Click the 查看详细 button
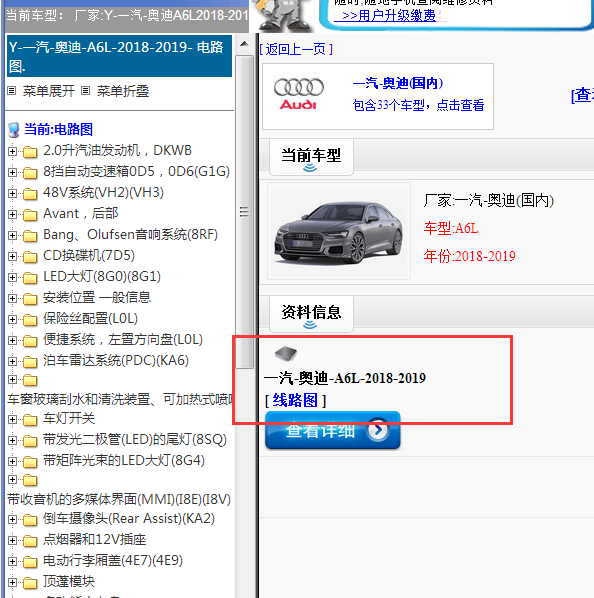 333,430
